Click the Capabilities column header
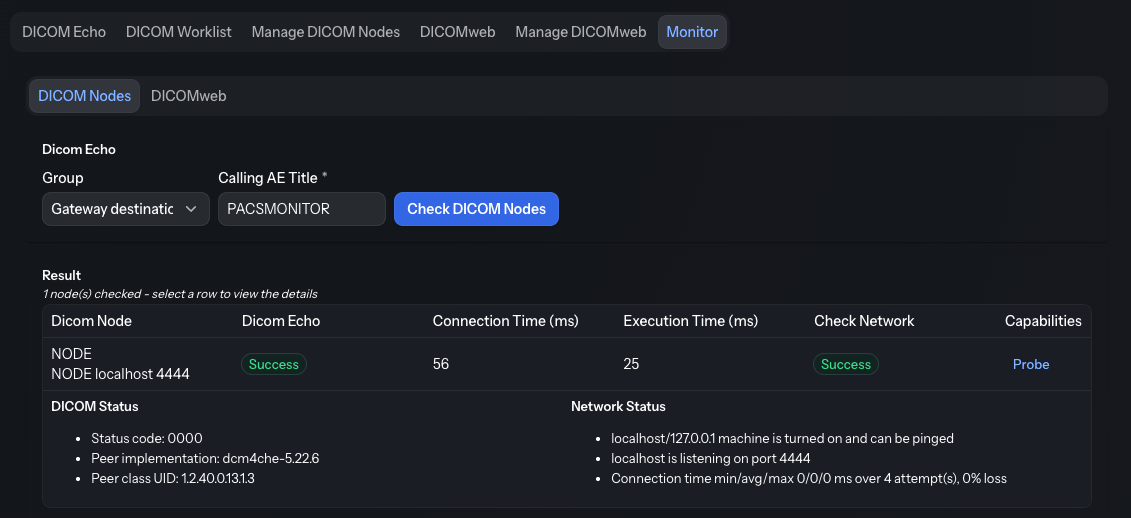This screenshot has width=1131, height=518. [x=1043, y=321]
